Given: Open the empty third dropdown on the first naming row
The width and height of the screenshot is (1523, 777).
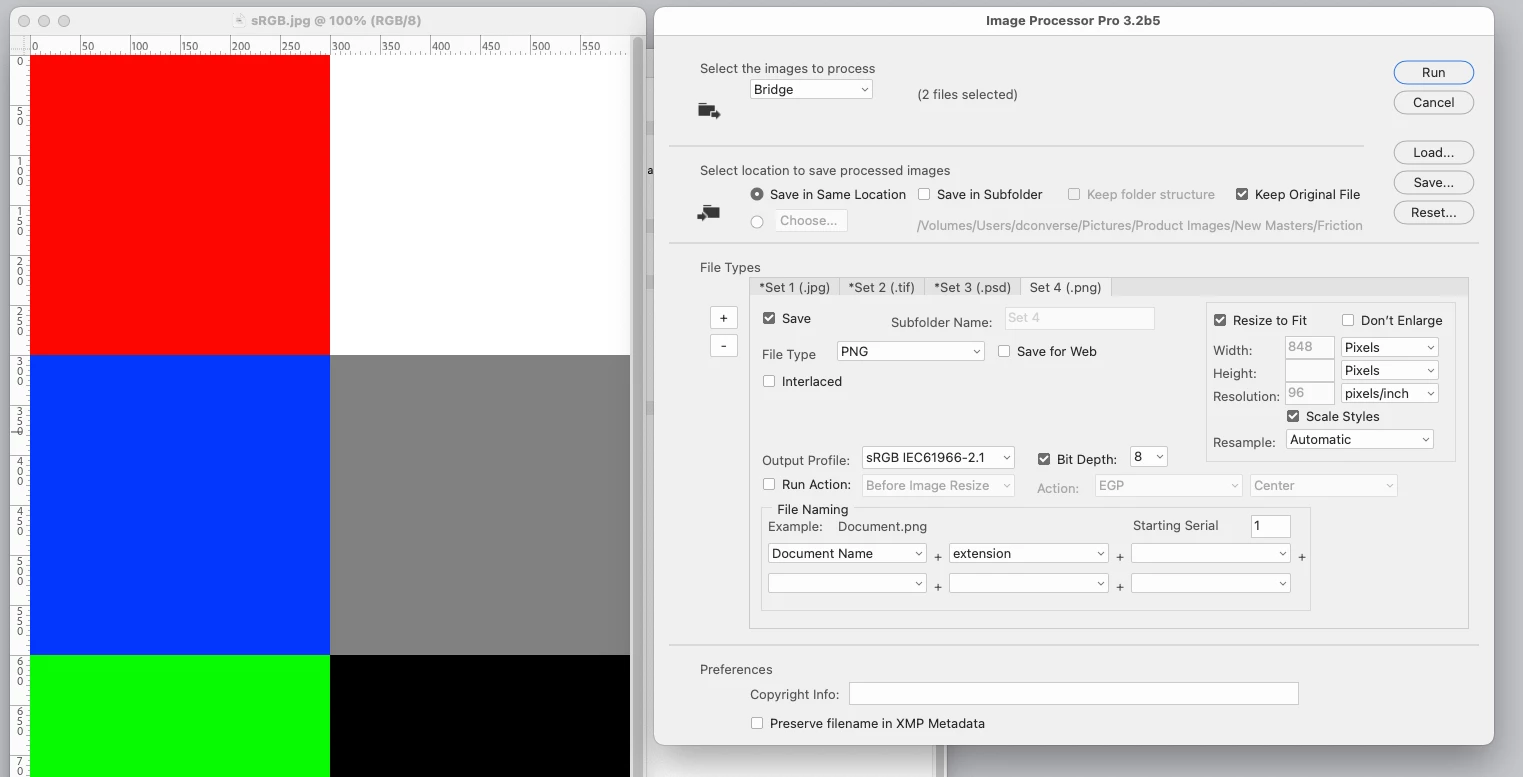Looking at the screenshot, I should pyautogui.click(x=1211, y=553).
